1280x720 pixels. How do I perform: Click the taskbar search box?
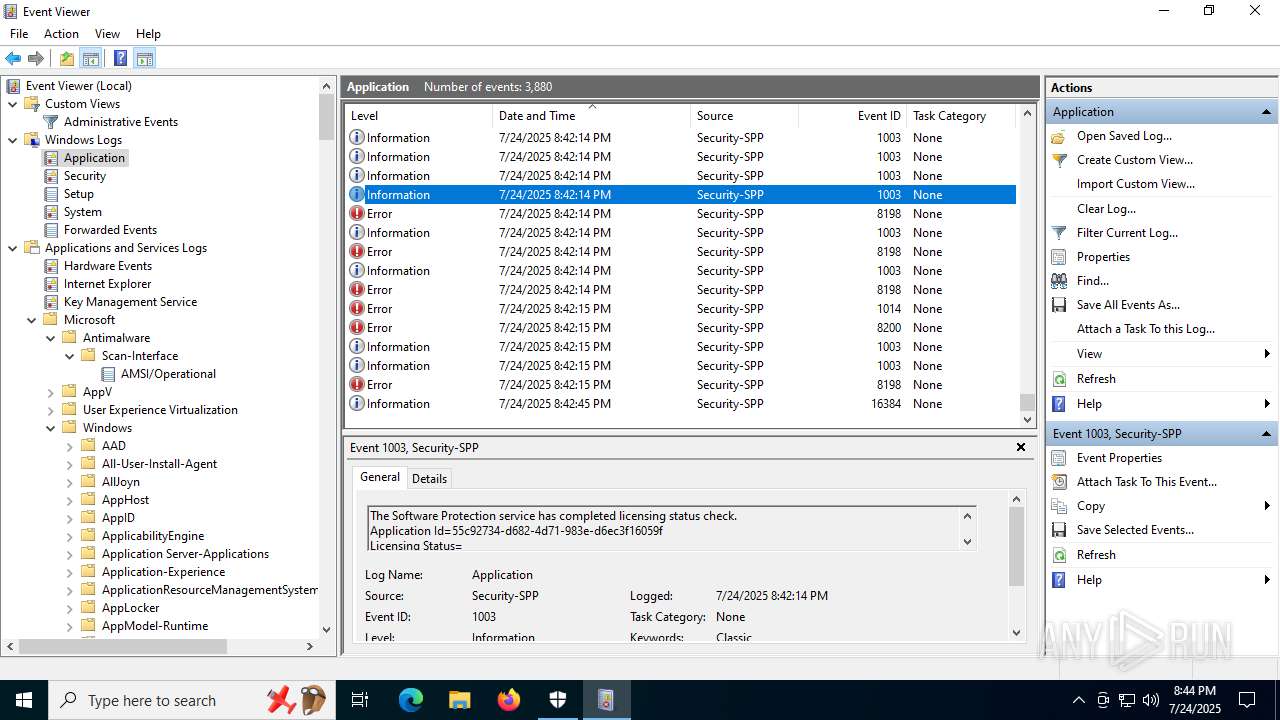pos(190,700)
